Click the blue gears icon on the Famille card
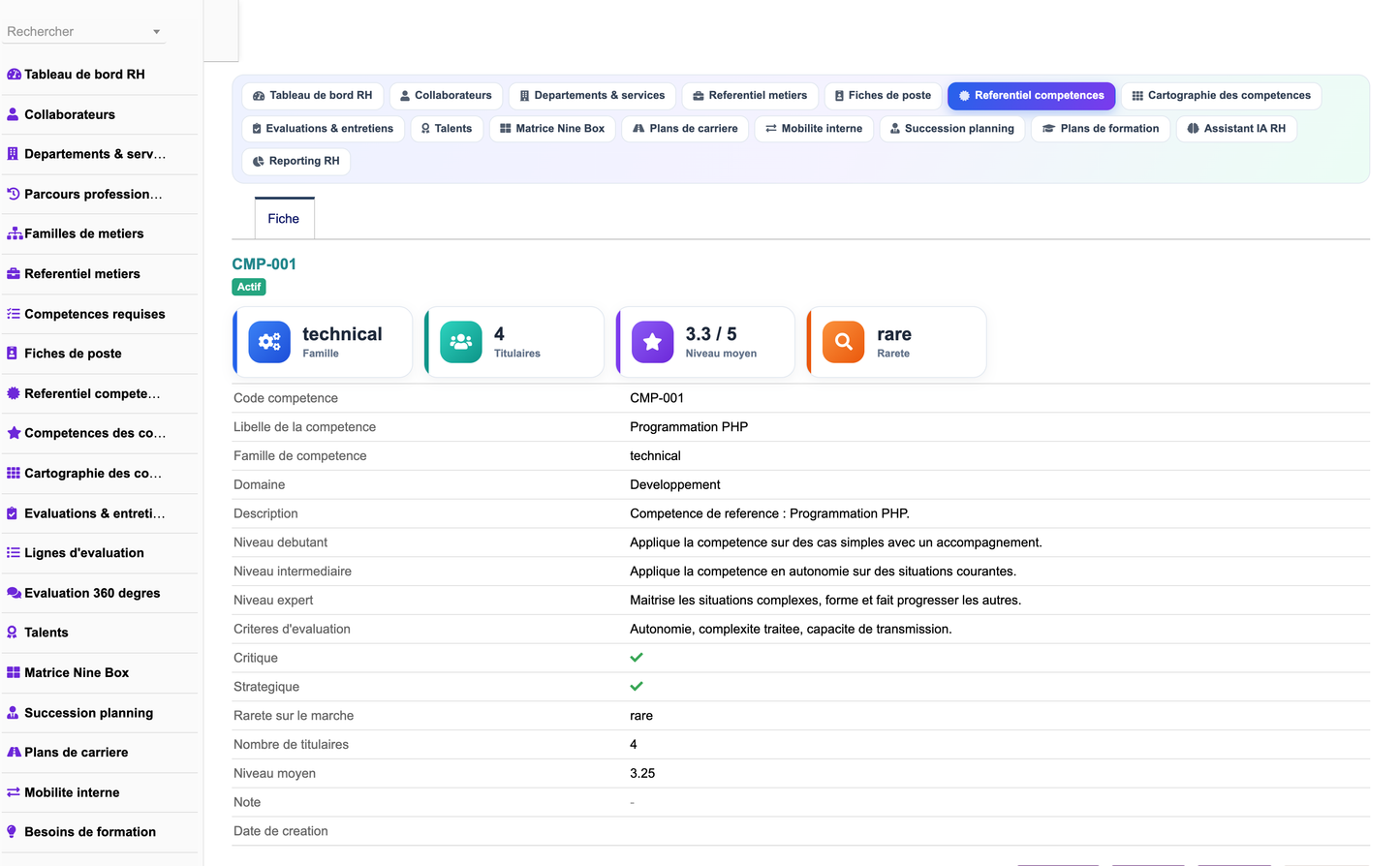This screenshot has width=1400, height=866. [269, 342]
